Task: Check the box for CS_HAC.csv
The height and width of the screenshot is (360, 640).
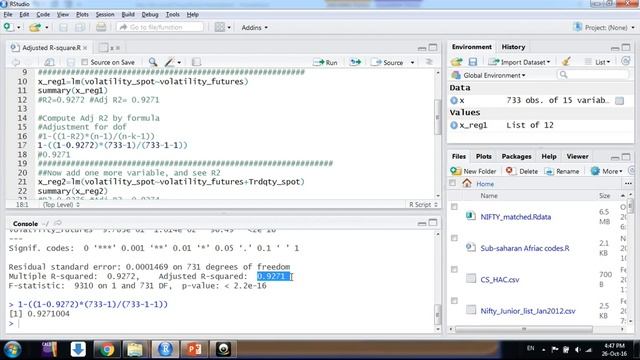Action: coord(454,269)
